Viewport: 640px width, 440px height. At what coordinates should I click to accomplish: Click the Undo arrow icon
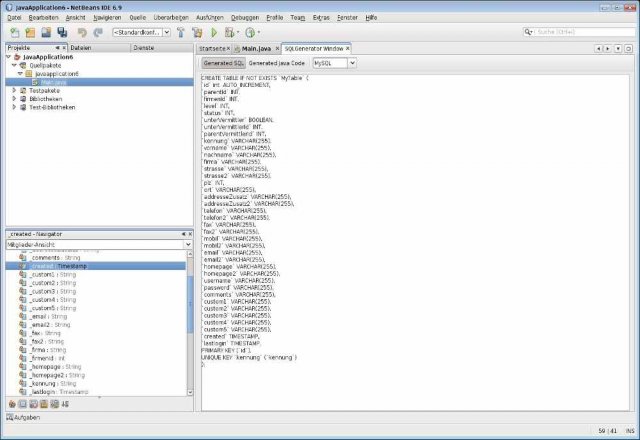click(x=82, y=32)
